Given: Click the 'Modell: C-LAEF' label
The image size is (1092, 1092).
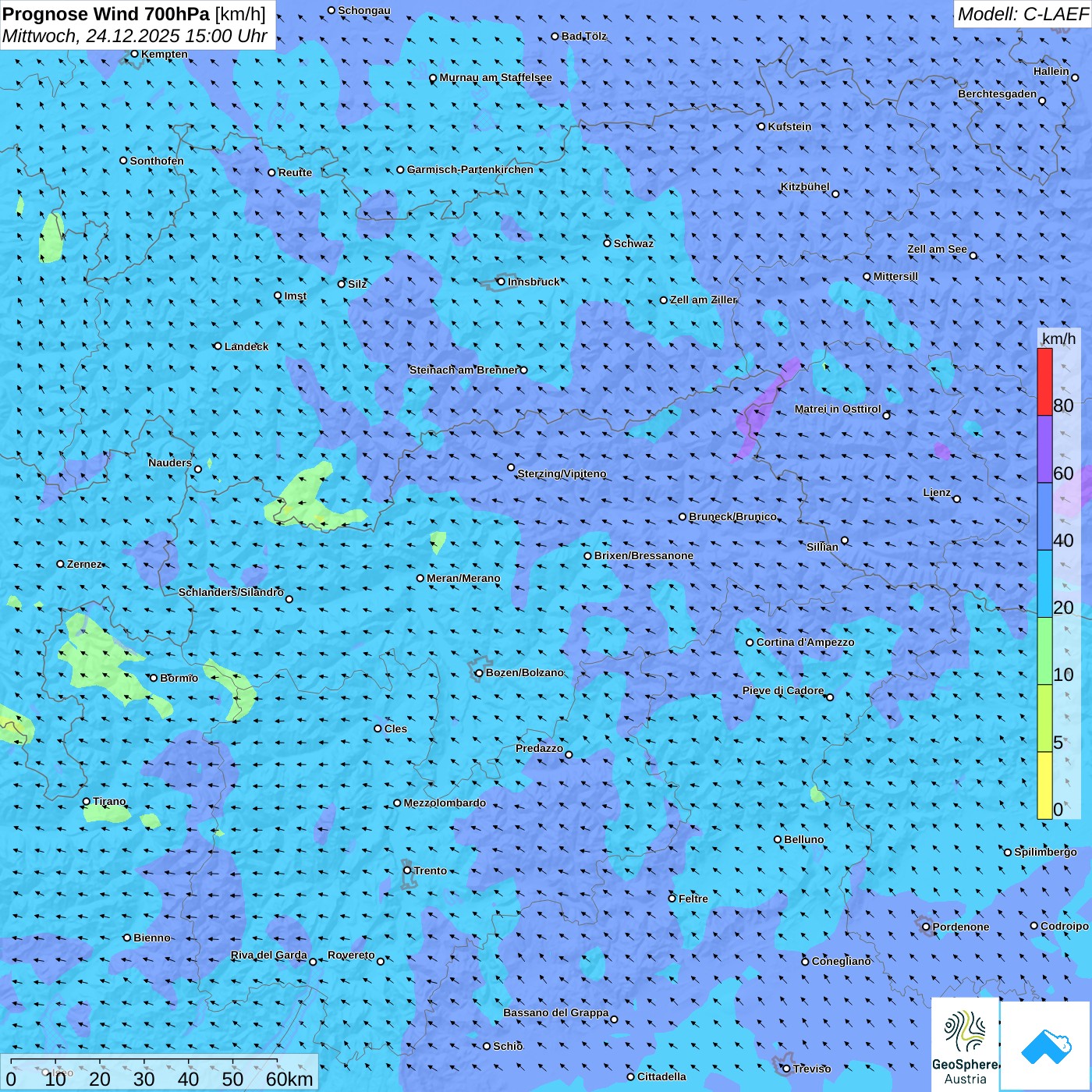Looking at the screenshot, I should click(1023, 14).
